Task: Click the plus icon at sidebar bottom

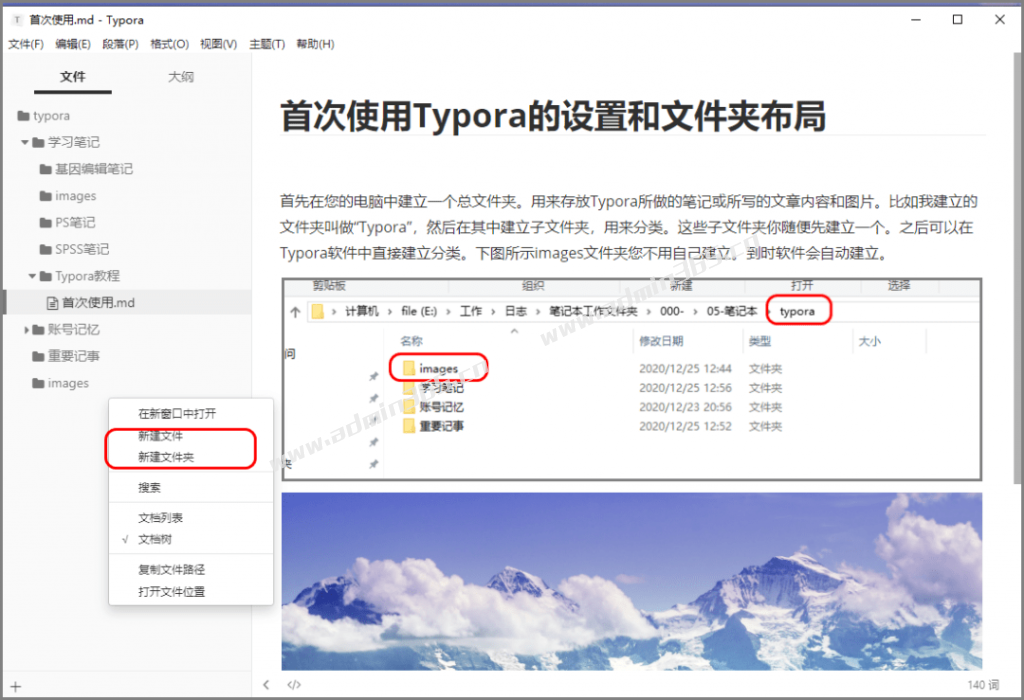Action: pos(16,686)
